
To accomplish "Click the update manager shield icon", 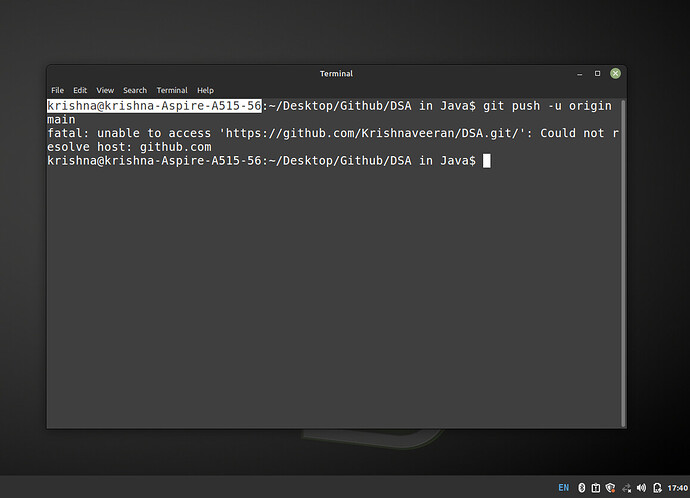I will pyautogui.click(x=610, y=487).
